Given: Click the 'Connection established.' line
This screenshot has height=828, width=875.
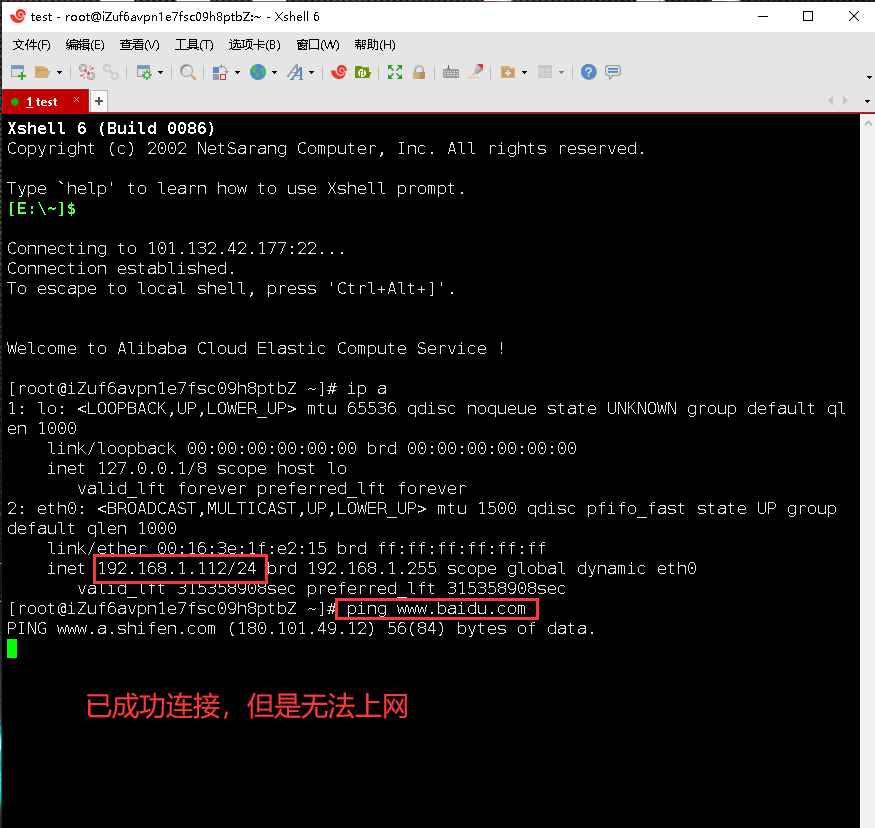Looking at the screenshot, I should 121,268.
